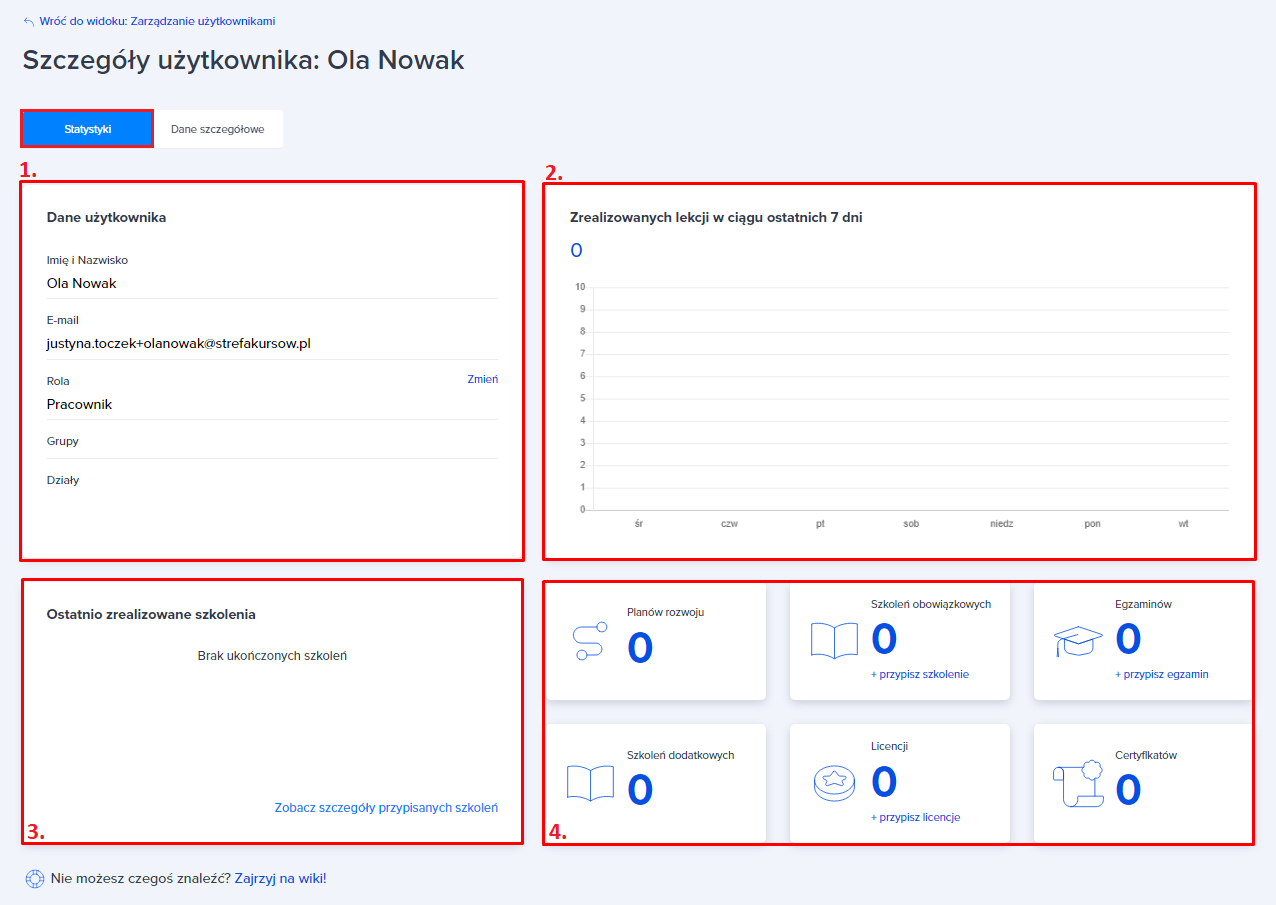Click '+ przypisz egzamin' link
This screenshot has width=1276, height=905.
[x=1161, y=674]
